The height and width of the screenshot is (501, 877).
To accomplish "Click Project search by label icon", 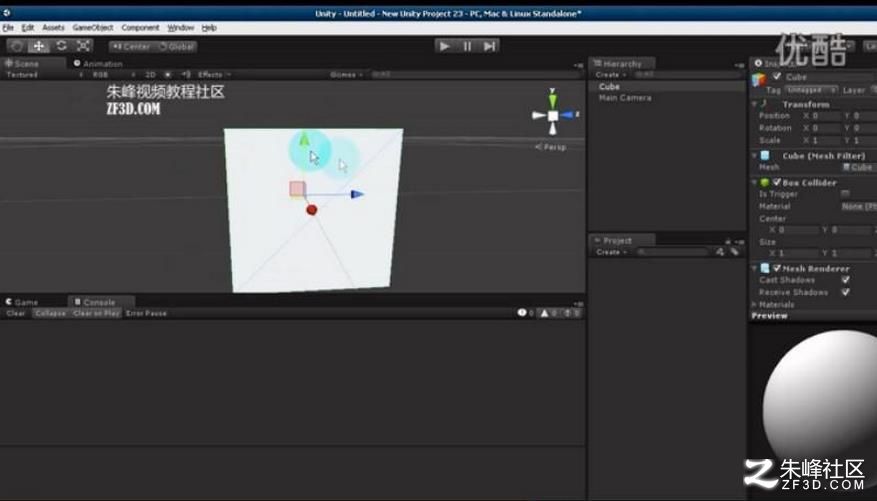I will (x=734, y=252).
